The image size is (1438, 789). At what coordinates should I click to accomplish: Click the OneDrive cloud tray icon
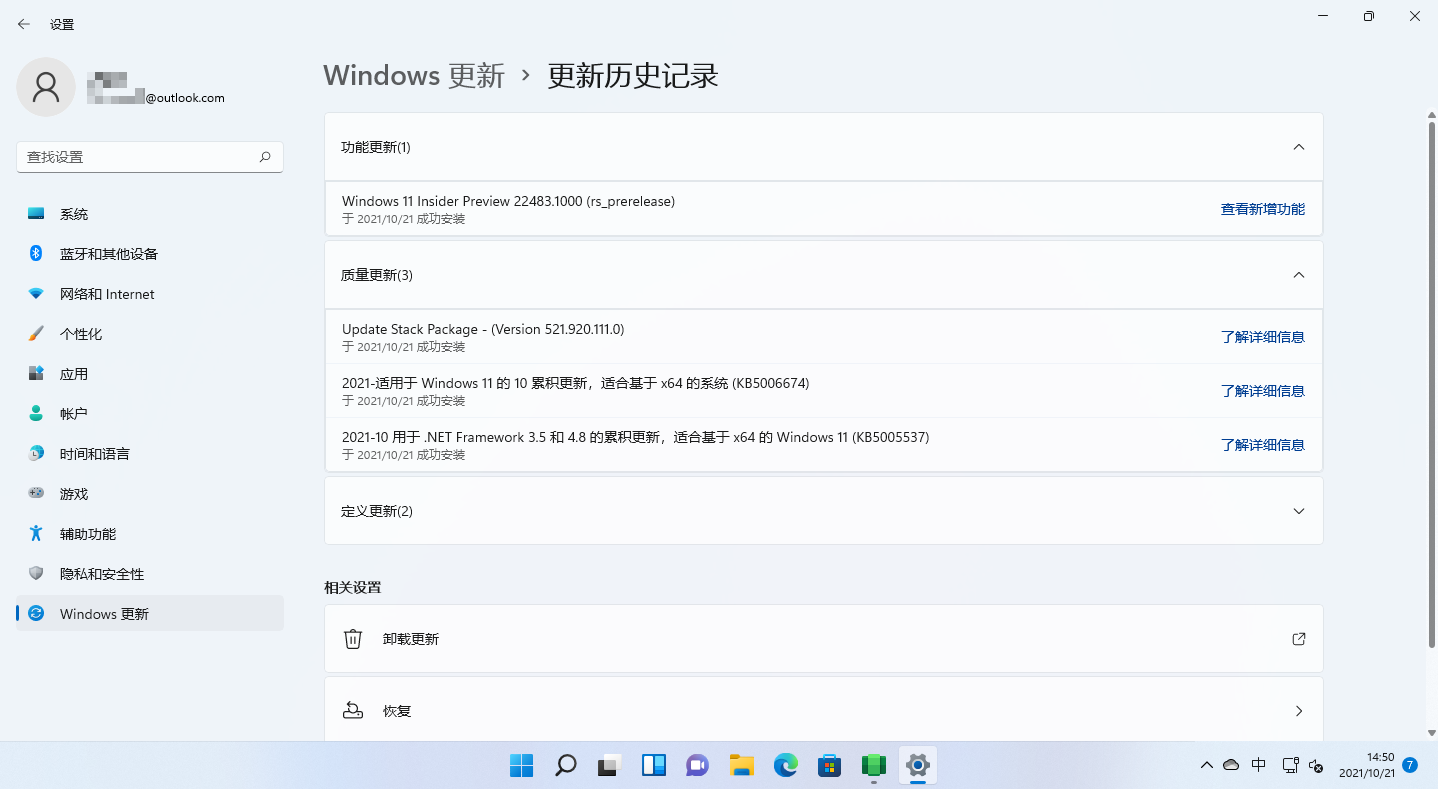(x=1231, y=765)
